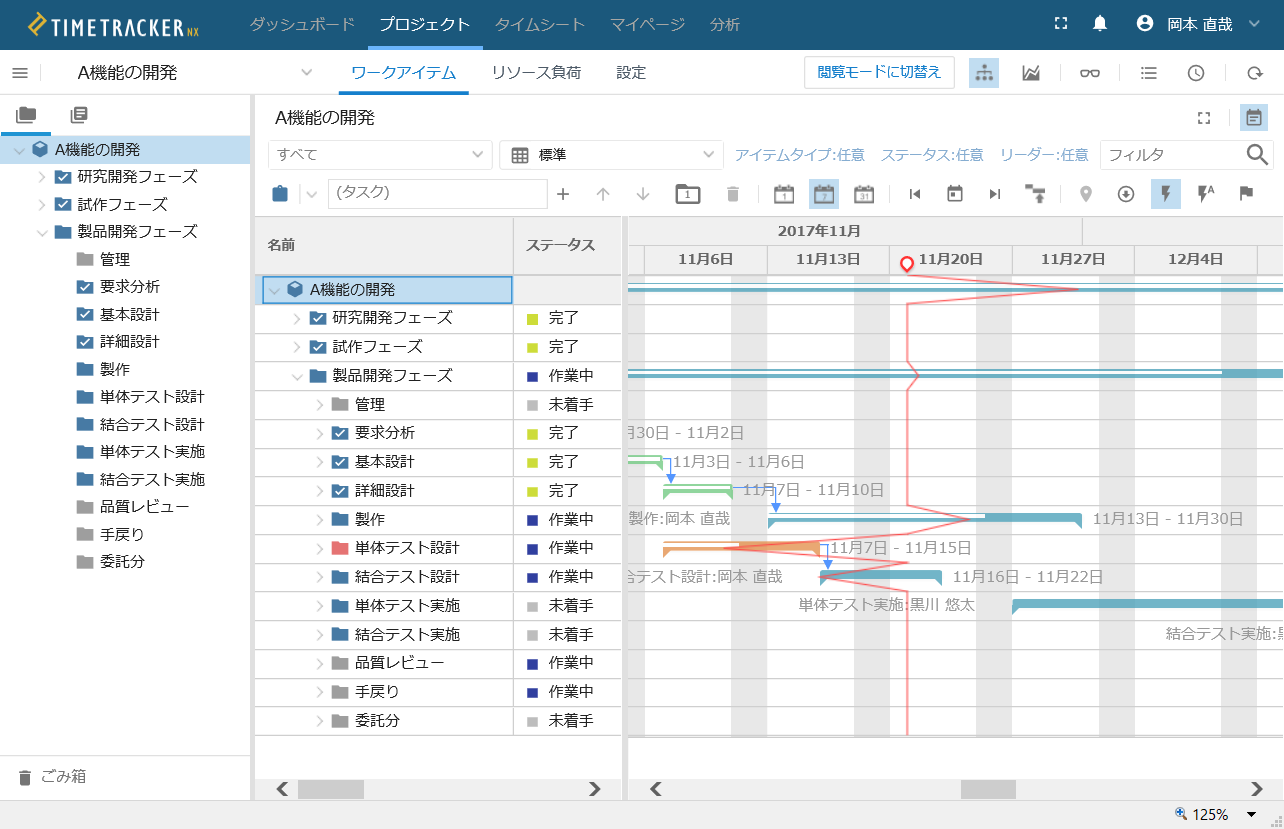This screenshot has height=829, width=1284.
Task: Open the タイムシート menu
Action: point(540,24)
